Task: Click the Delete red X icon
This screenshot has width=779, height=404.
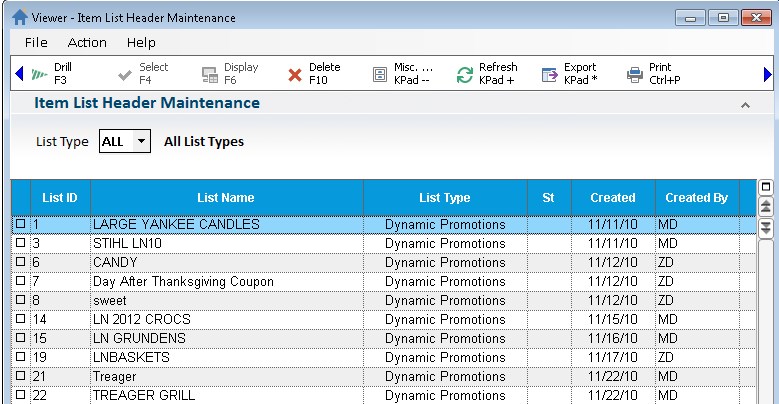Action: click(295, 74)
